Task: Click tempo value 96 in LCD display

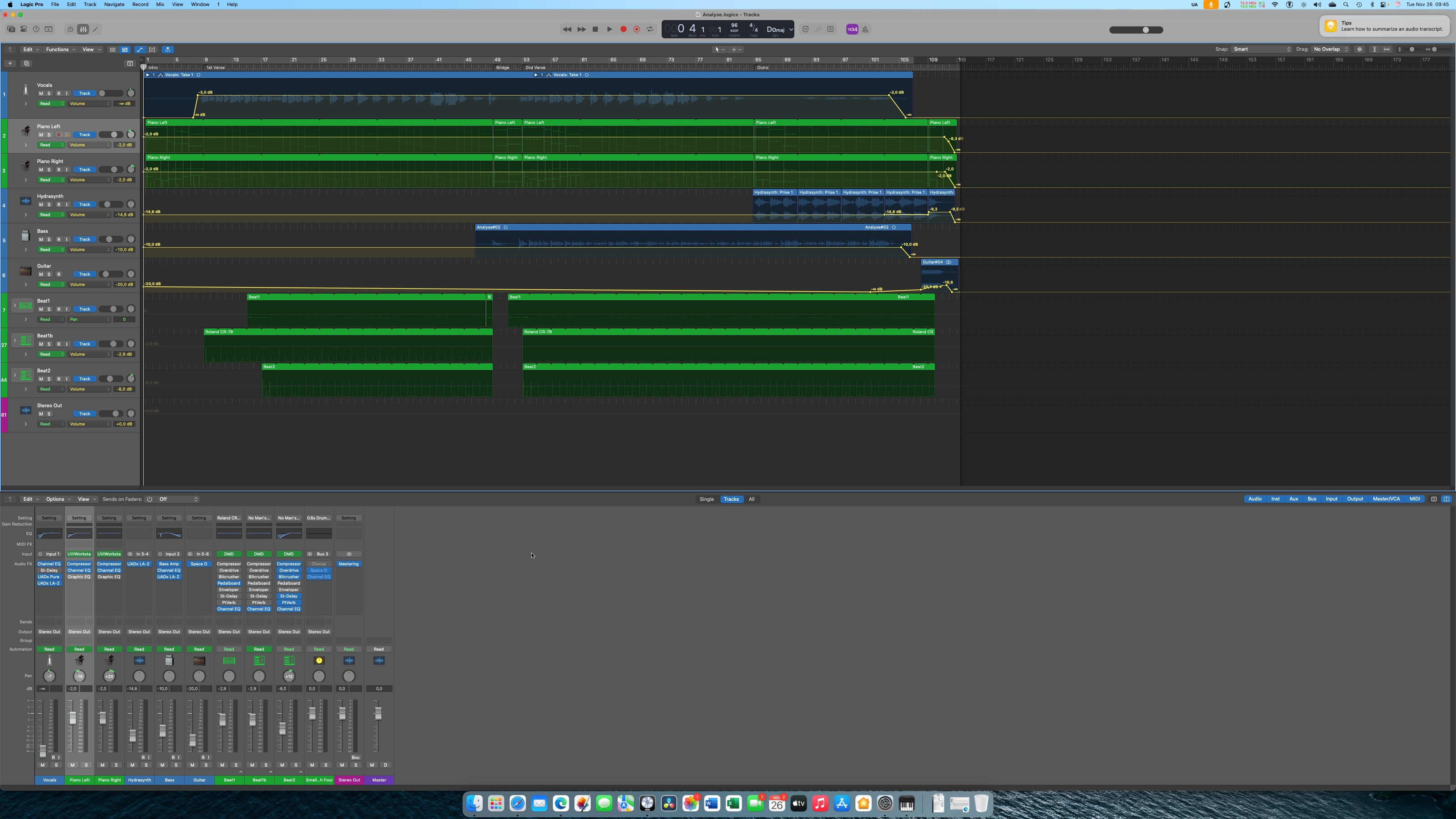Action: [734, 25]
